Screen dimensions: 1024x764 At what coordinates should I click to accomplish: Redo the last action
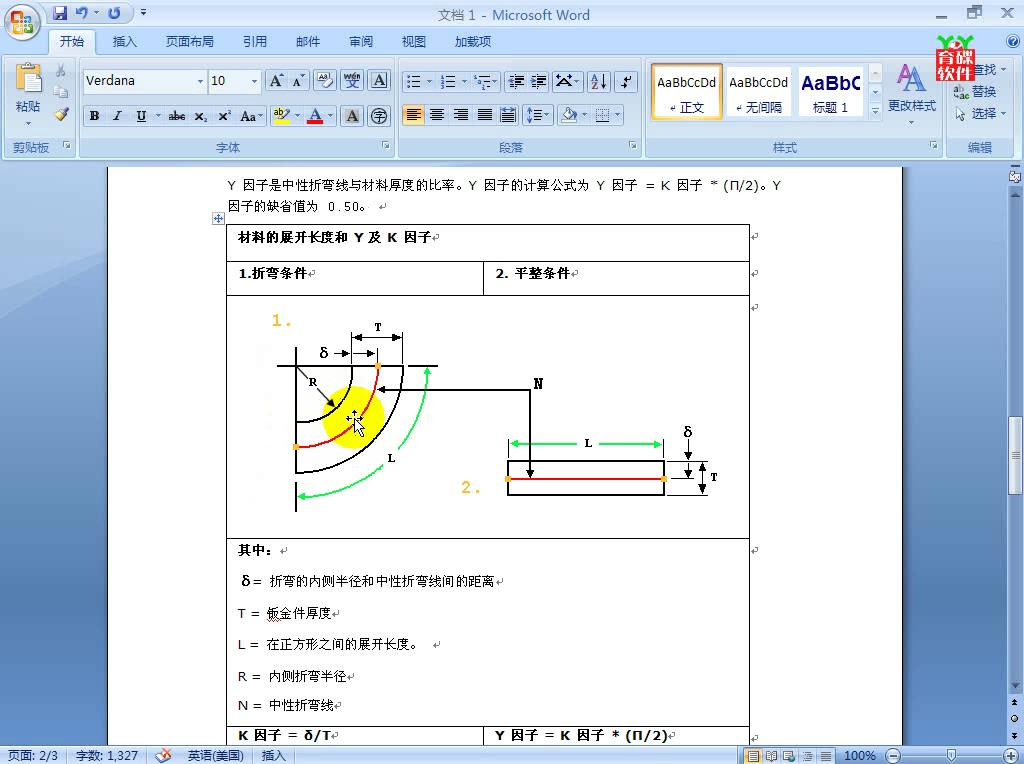114,13
